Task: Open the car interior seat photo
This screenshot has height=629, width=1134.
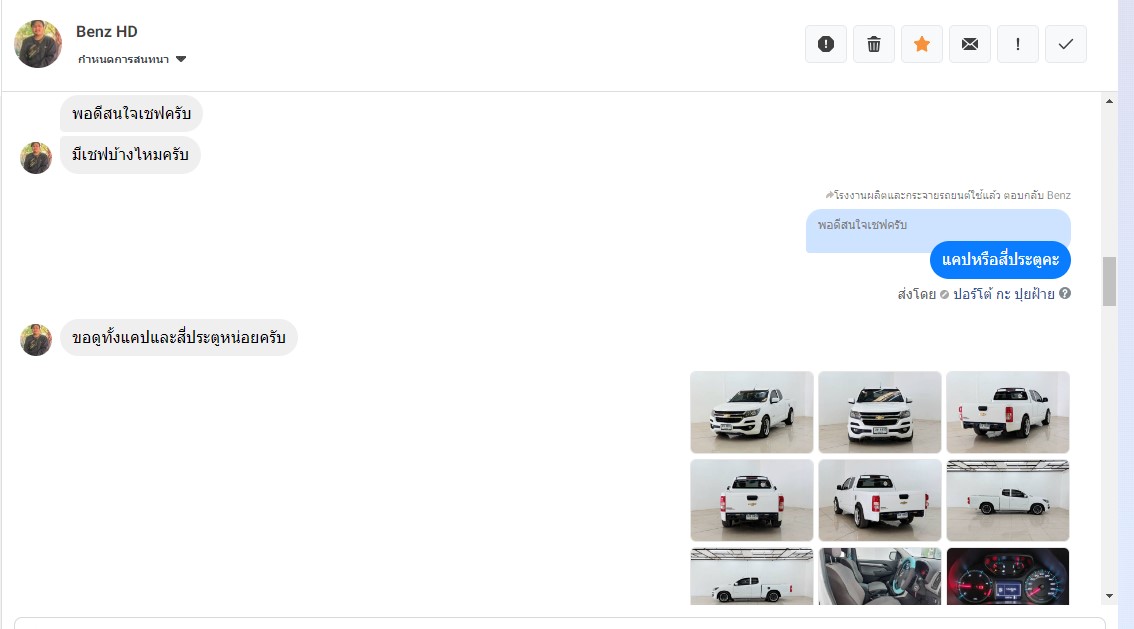Action: [880, 577]
